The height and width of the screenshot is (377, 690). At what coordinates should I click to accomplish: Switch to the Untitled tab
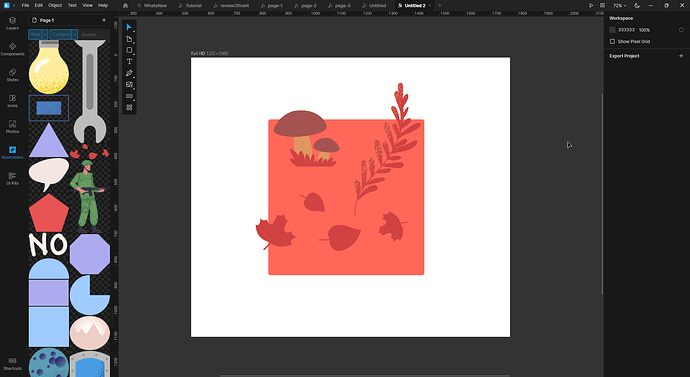click(x=374, y=6)
